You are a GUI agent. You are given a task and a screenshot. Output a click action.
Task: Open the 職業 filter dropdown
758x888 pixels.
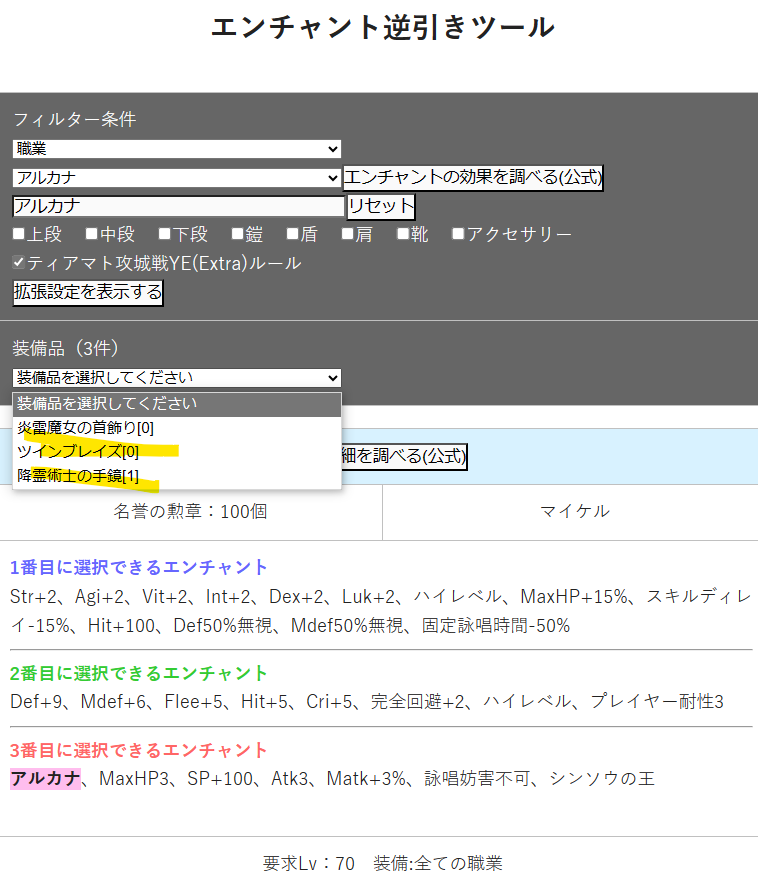176,149
